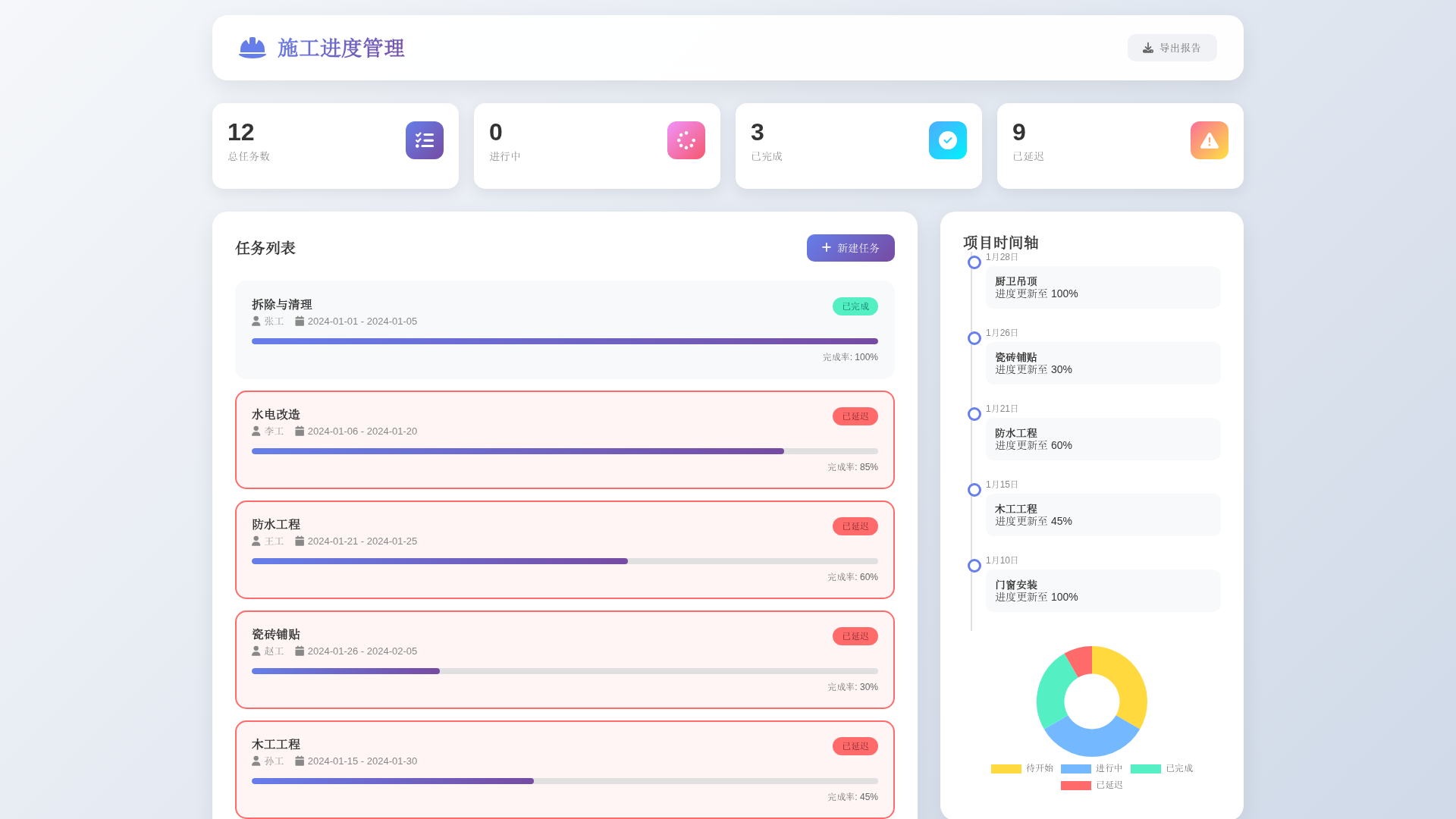Click the hard hat logo icon
This screenshot has width=1456, height=819.
pos(253,48)
